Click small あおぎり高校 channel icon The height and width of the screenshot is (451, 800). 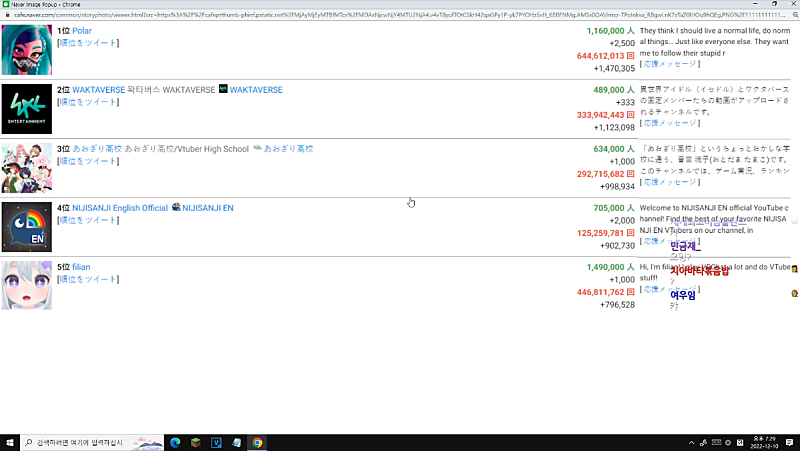pos(257,148)
